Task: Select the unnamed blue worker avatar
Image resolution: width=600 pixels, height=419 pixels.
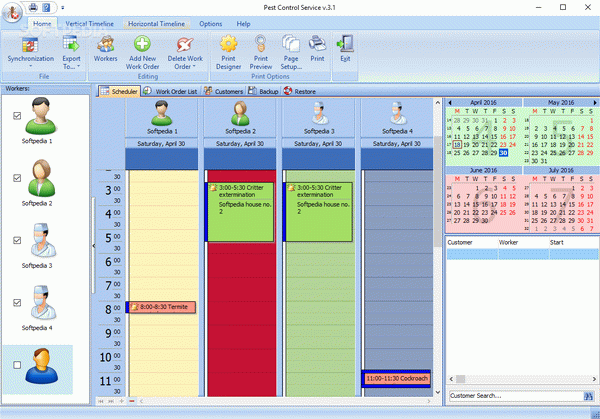Action: coord(41,366)
